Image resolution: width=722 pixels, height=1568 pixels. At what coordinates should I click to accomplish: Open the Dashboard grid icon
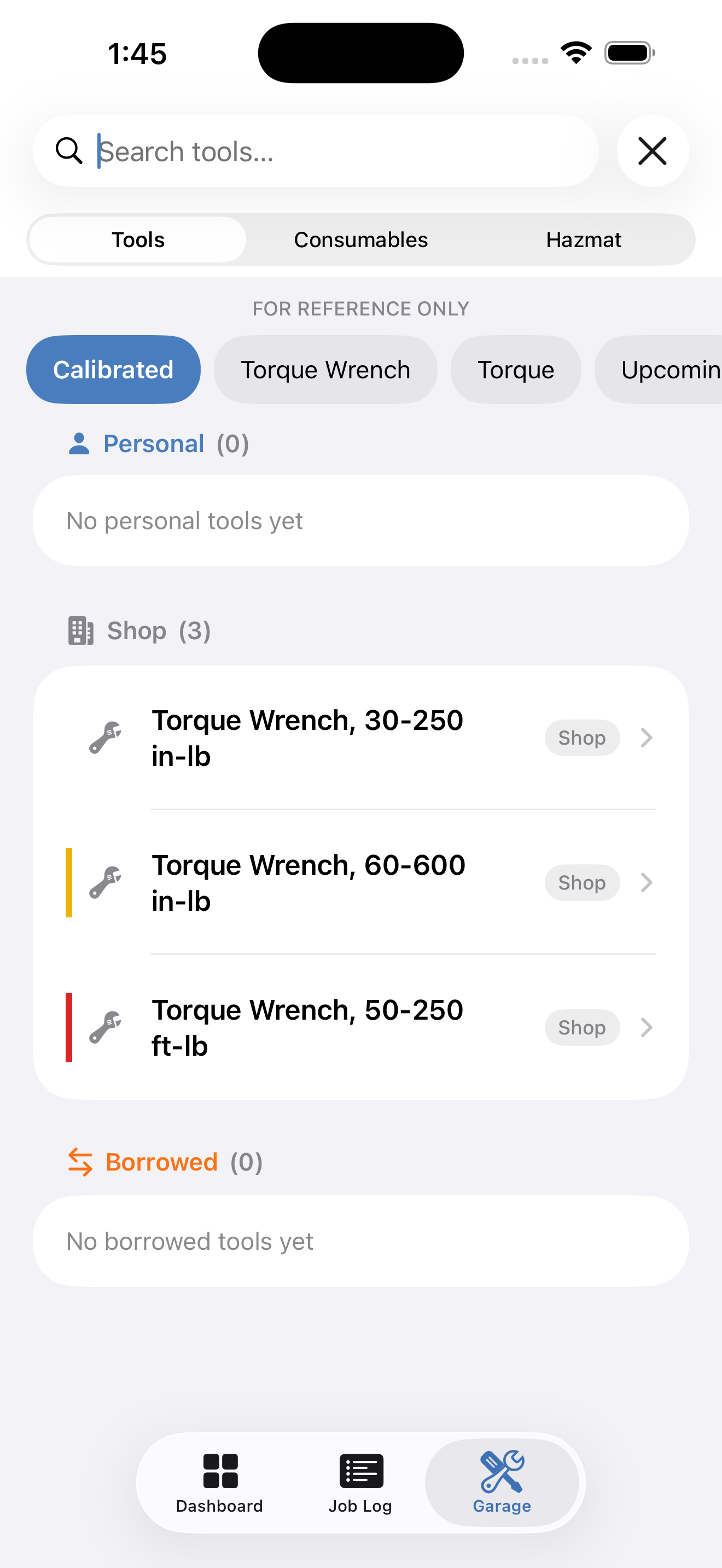pos(220,1471)
